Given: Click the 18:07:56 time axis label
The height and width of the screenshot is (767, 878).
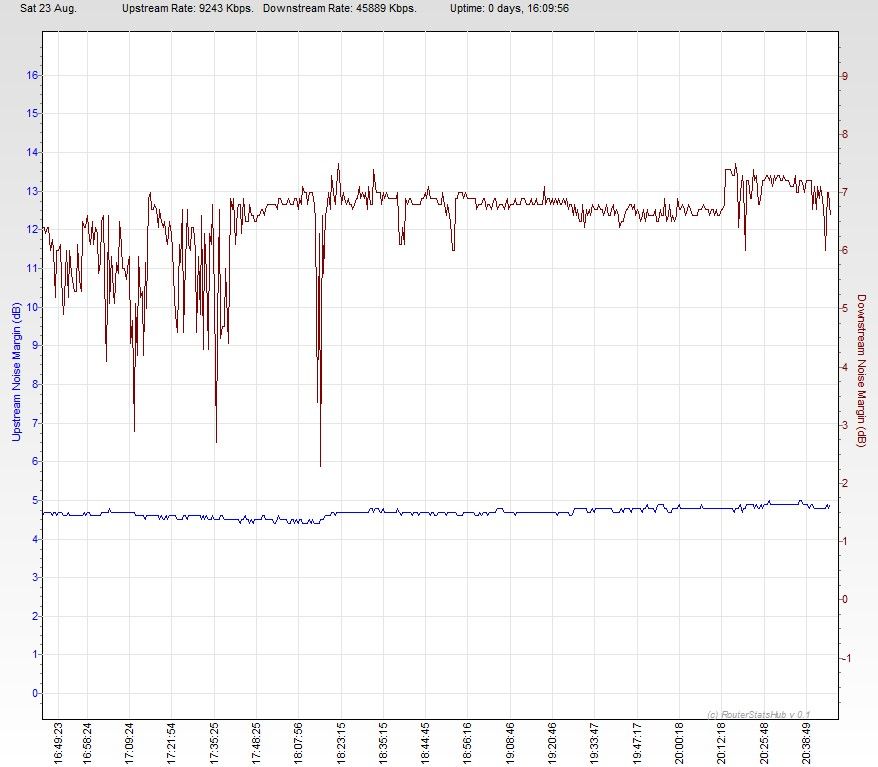Looking at the screenshot, I should pos(298,743).
